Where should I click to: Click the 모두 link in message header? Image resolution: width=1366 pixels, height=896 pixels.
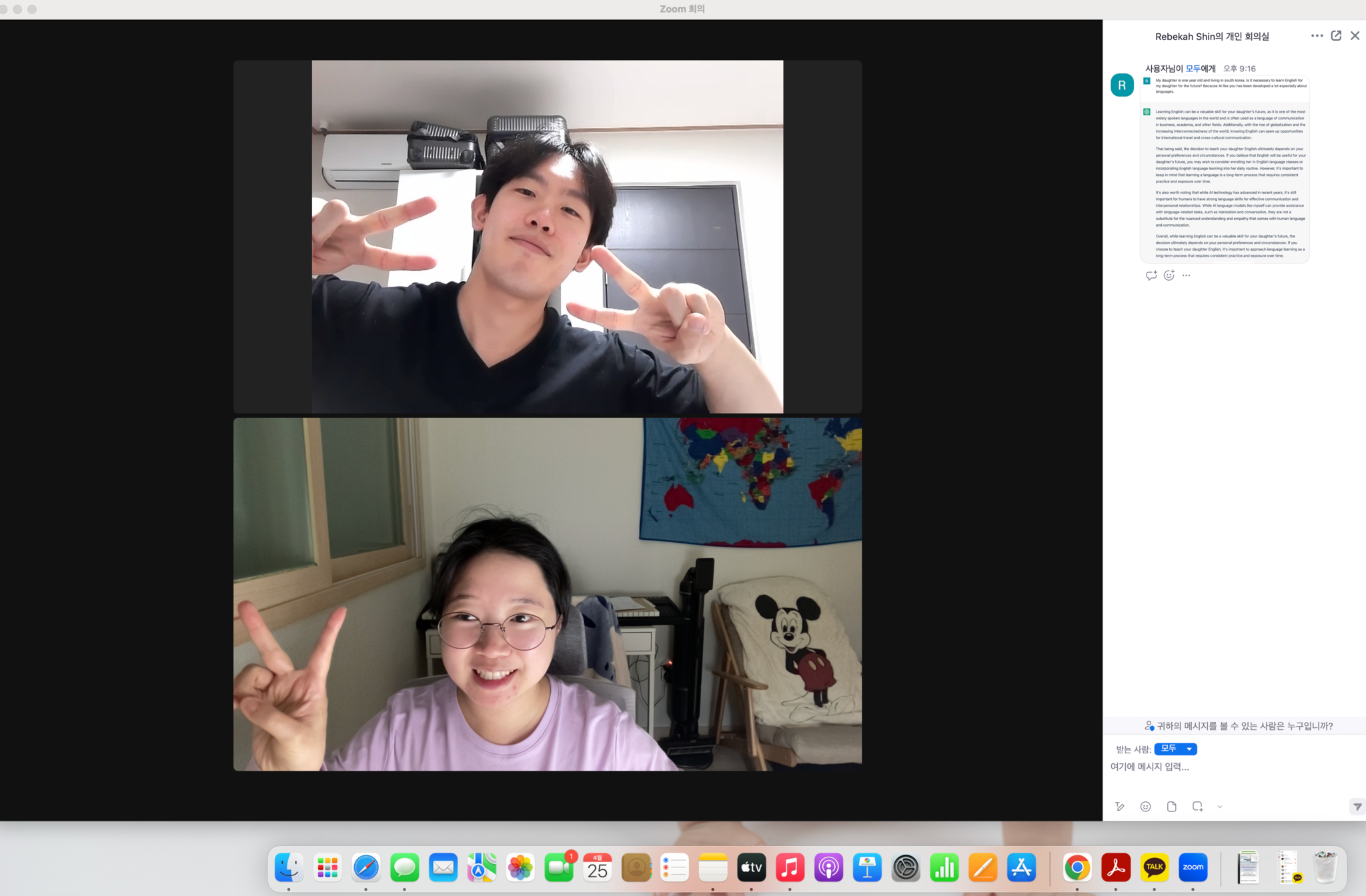[x=1193, y=69]
